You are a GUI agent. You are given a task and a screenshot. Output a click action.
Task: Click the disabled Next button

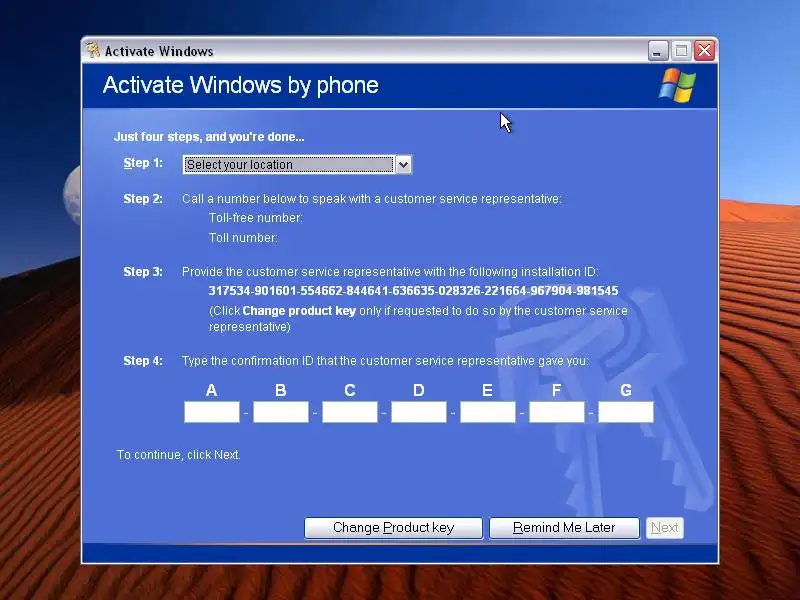664,528
